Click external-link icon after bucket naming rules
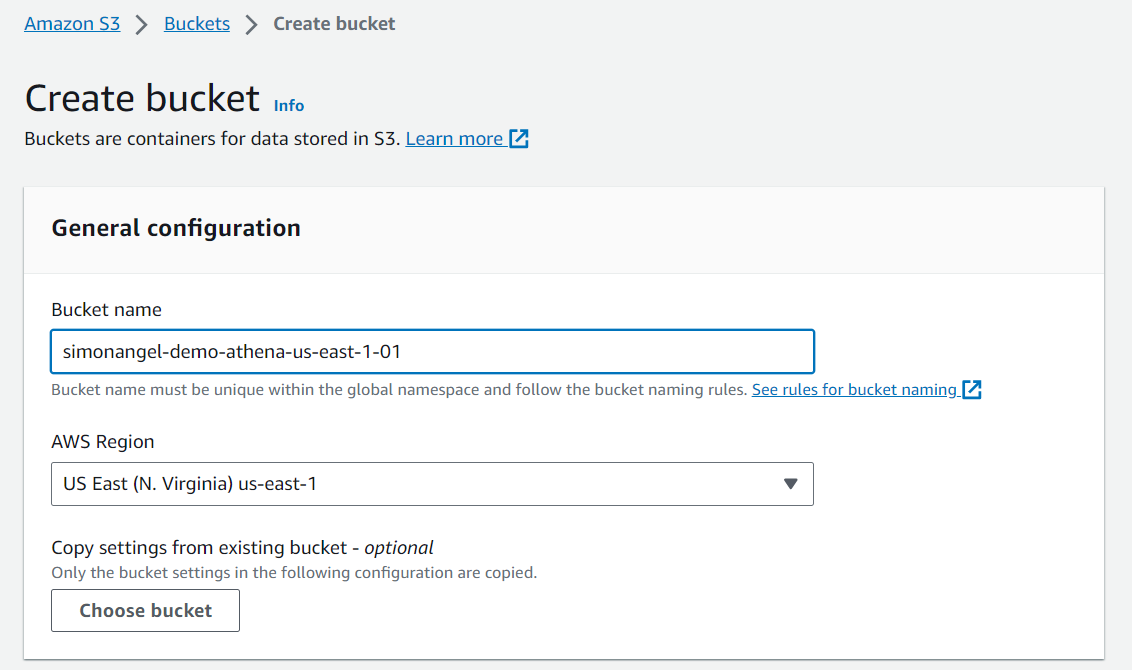The width and height of the screenshot is (1132, 670). pos(972,390)
